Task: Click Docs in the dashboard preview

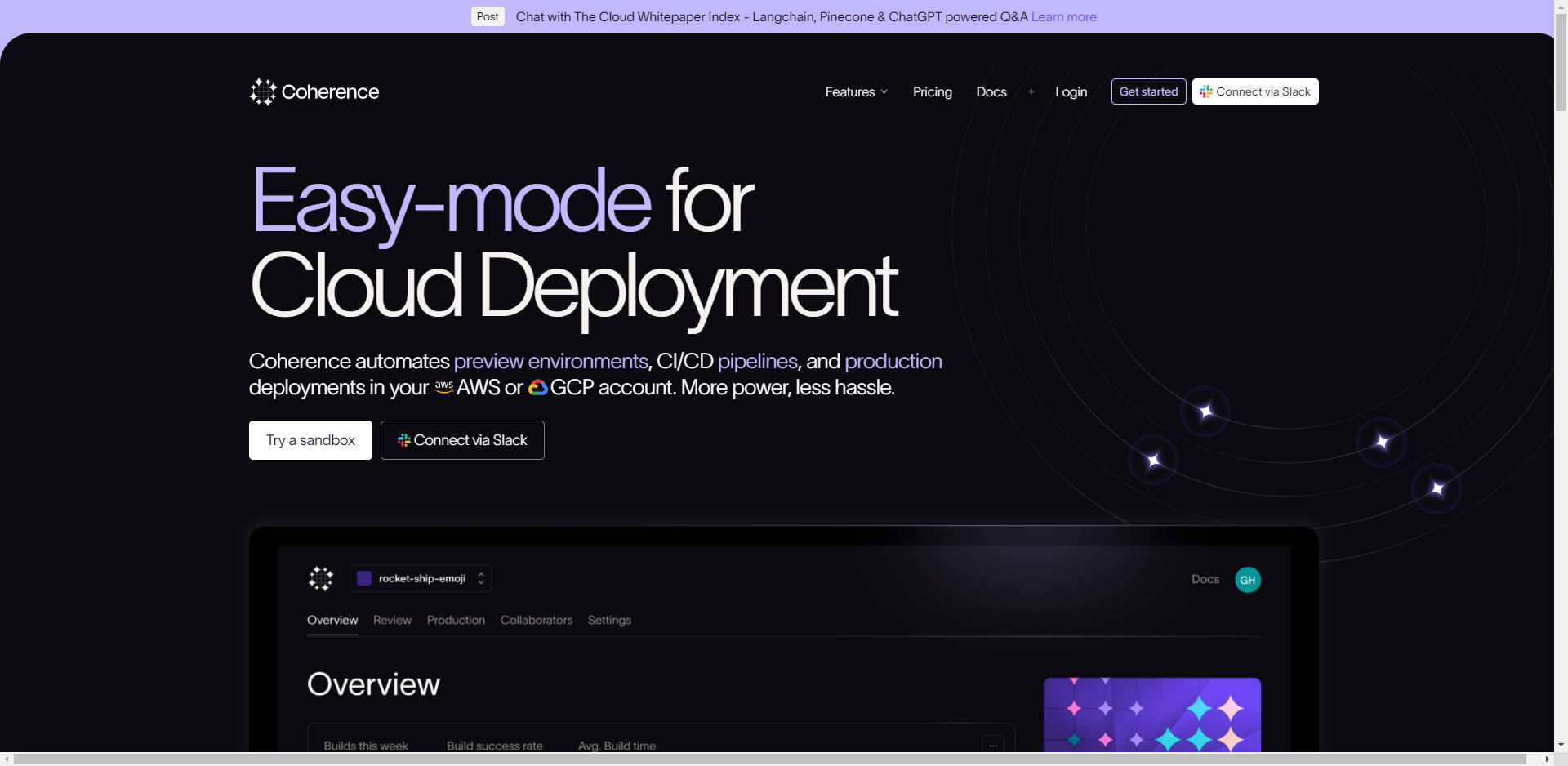Action: (x=1205, y=579)
